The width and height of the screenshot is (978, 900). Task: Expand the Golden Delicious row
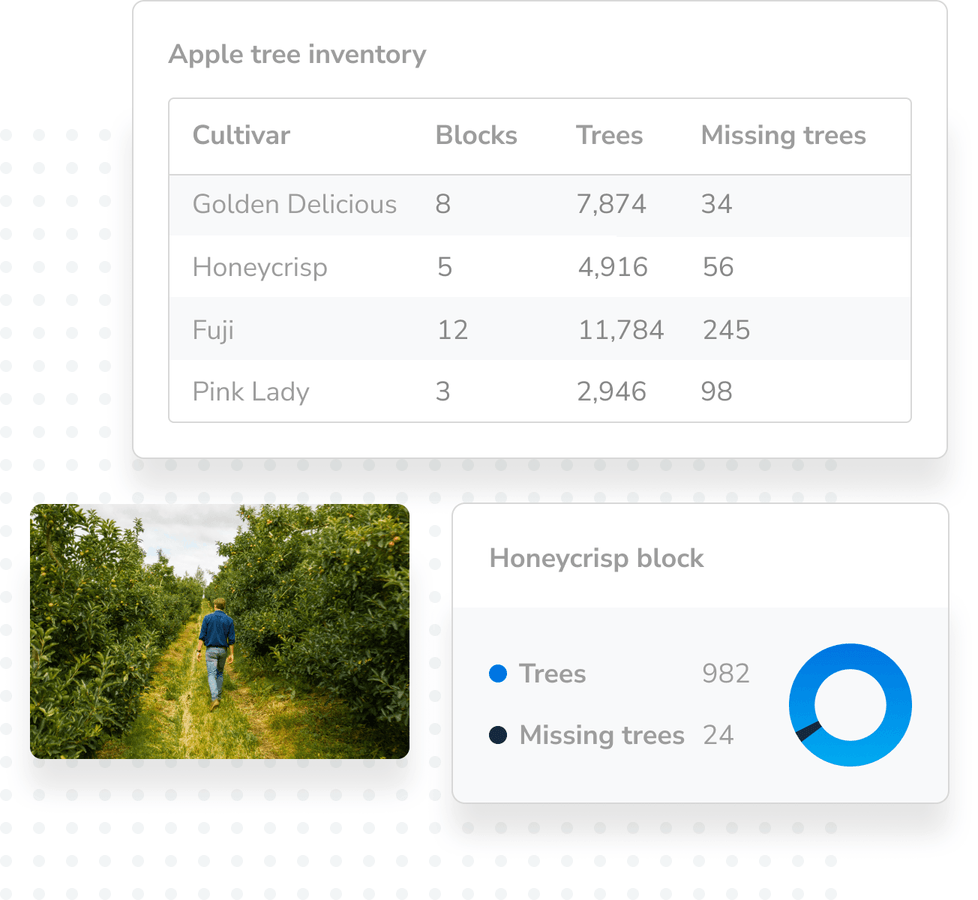tap(294, 205)
